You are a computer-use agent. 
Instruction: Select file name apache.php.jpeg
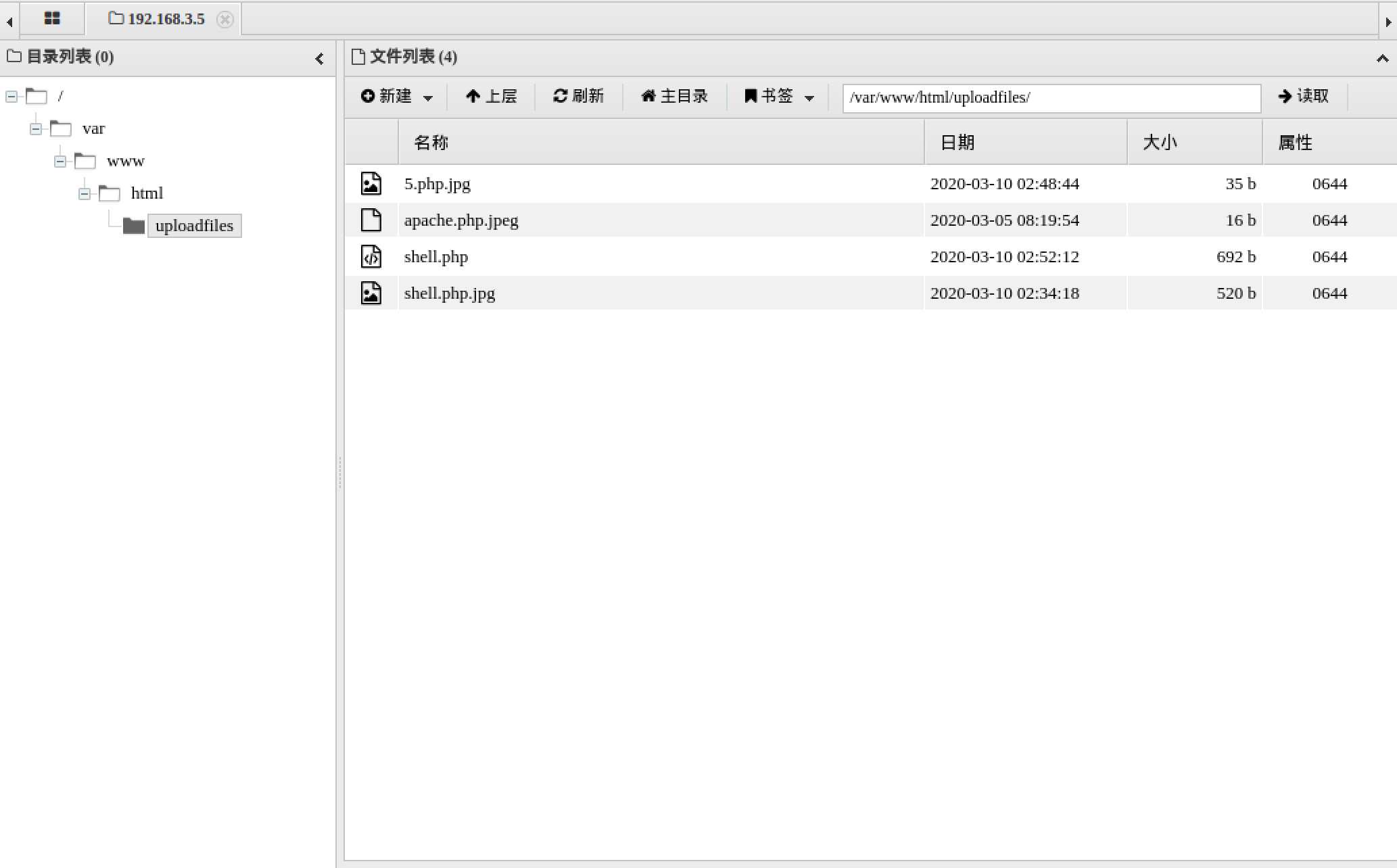461,221
